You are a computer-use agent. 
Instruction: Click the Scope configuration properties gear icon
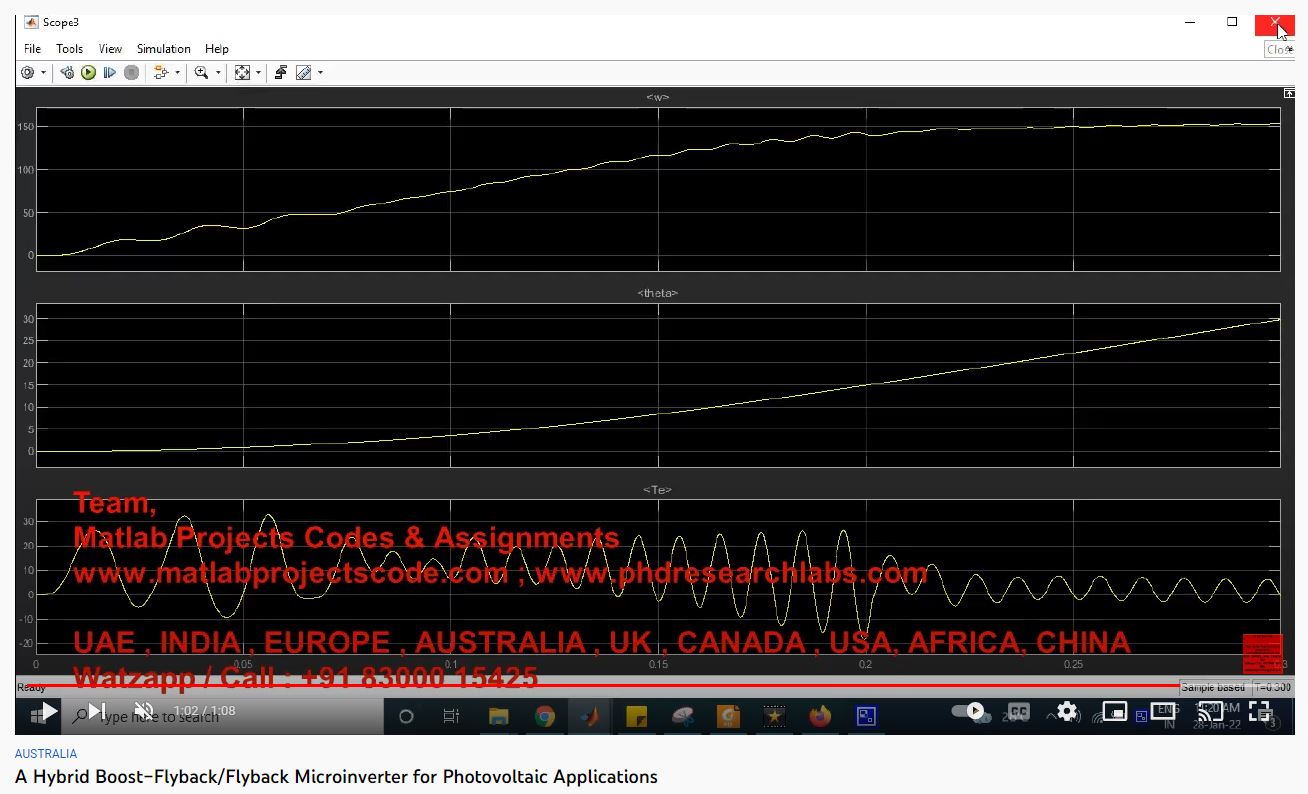[x=27, y=73]
